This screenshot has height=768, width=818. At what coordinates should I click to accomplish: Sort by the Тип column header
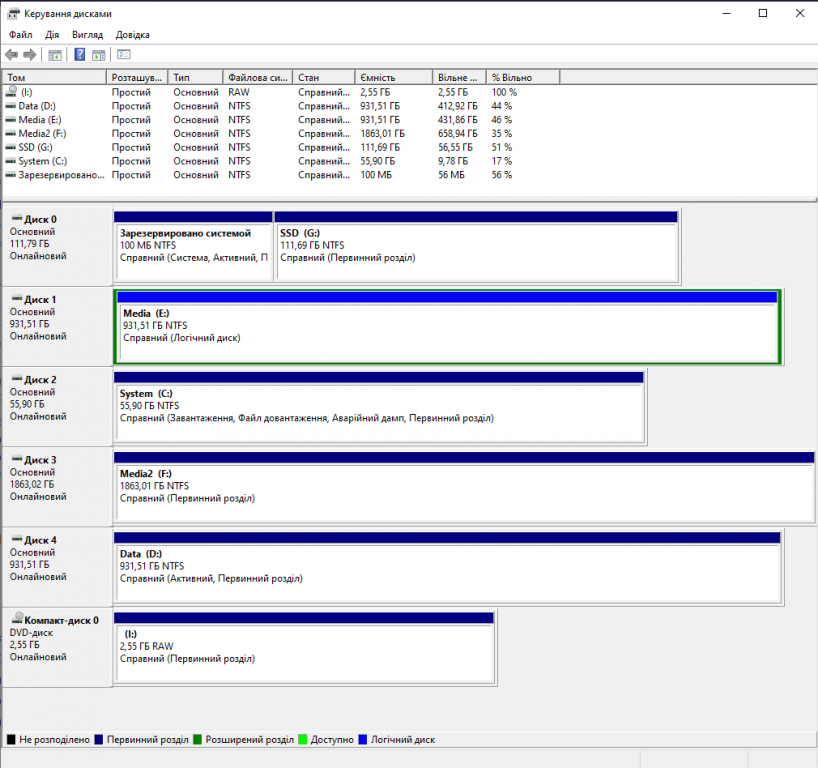196,77
